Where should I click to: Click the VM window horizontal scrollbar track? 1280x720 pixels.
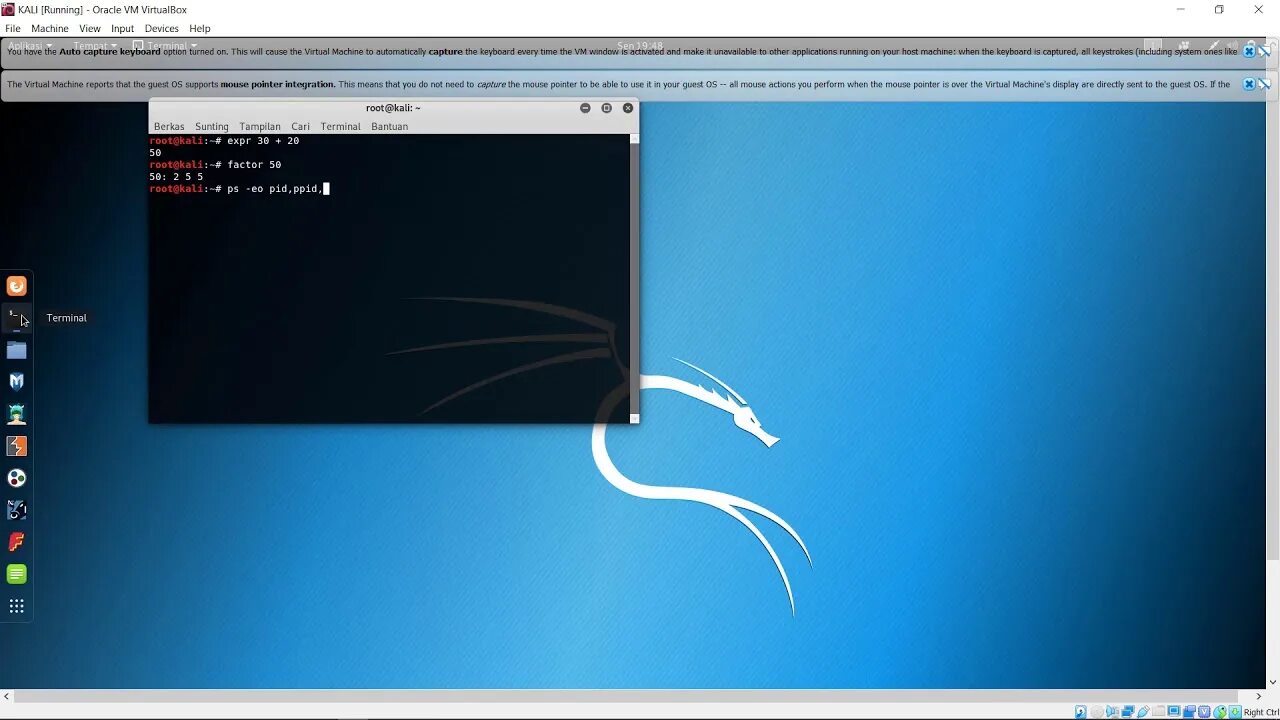[x=632, y=696]
